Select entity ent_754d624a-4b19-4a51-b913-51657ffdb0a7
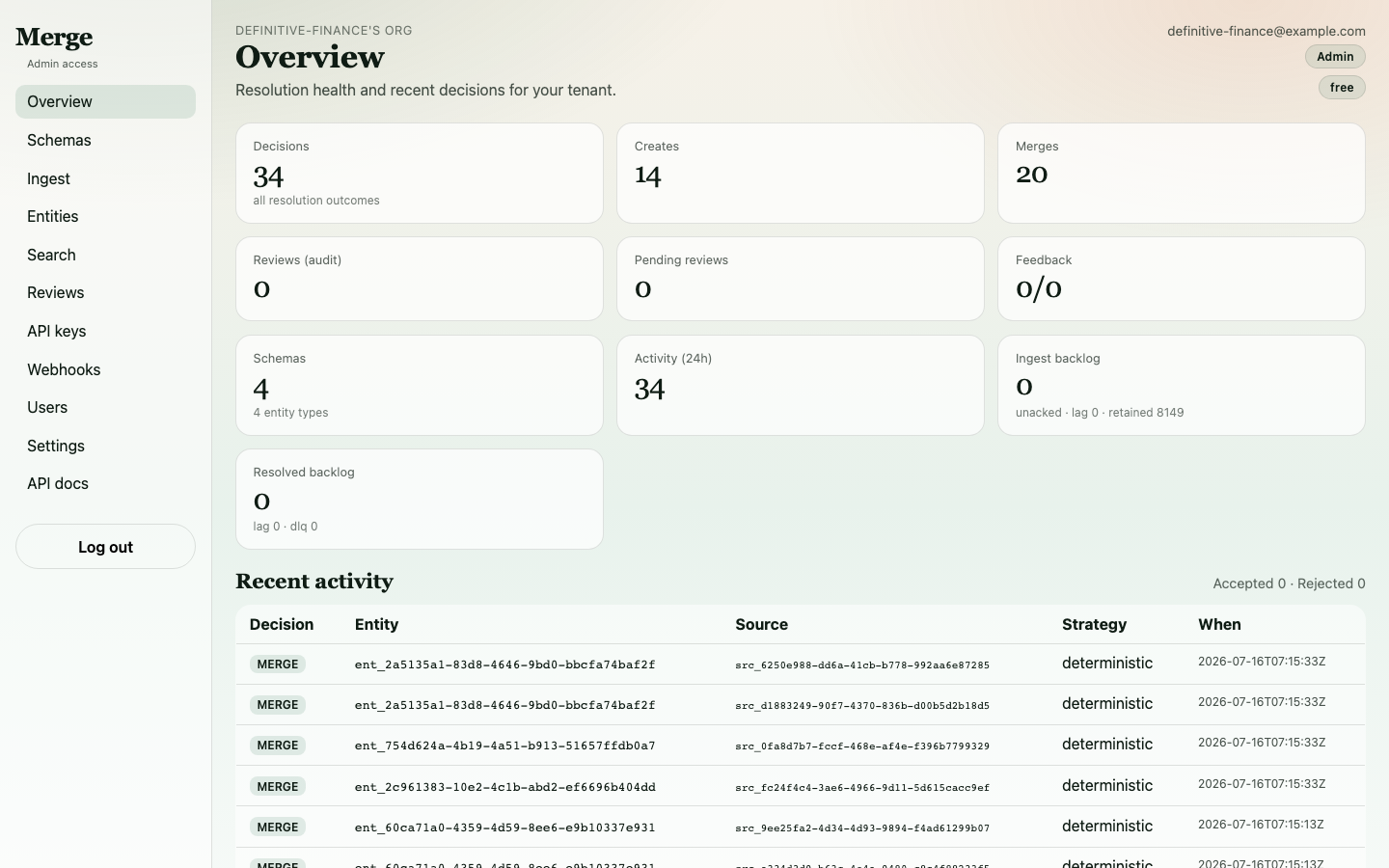This screenshot has width=1389, height=868. tap(504, 746)
